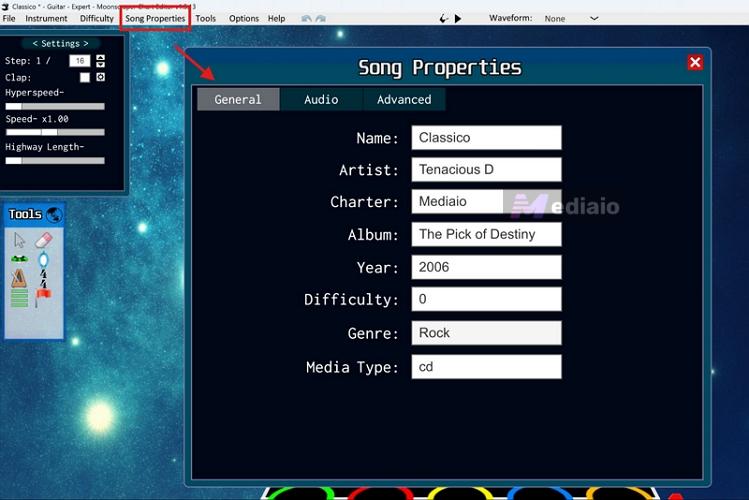Viewport: 749px width, 500px height.
Task: Select the blue Star Power tool
Action: point(43,260)
